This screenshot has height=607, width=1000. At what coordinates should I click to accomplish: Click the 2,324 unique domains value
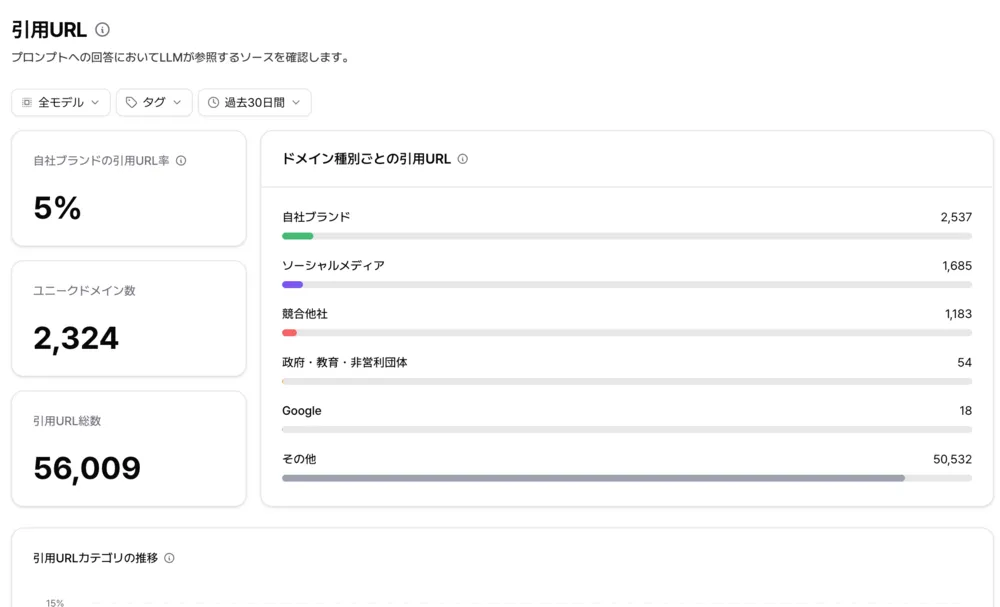(x=76, y=338)
